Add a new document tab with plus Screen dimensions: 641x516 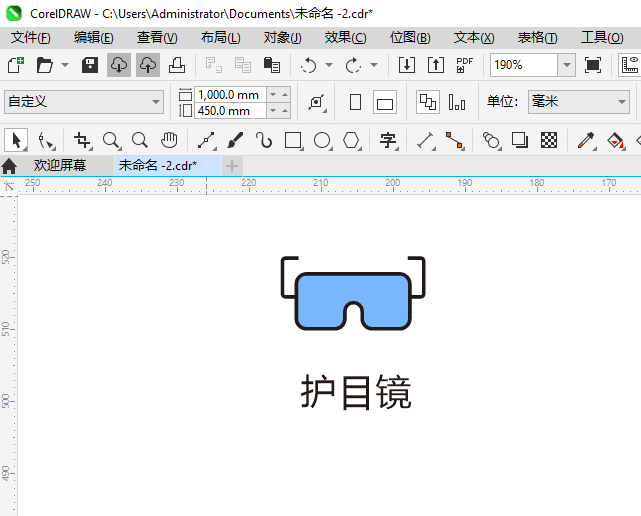tap(232, 166)
